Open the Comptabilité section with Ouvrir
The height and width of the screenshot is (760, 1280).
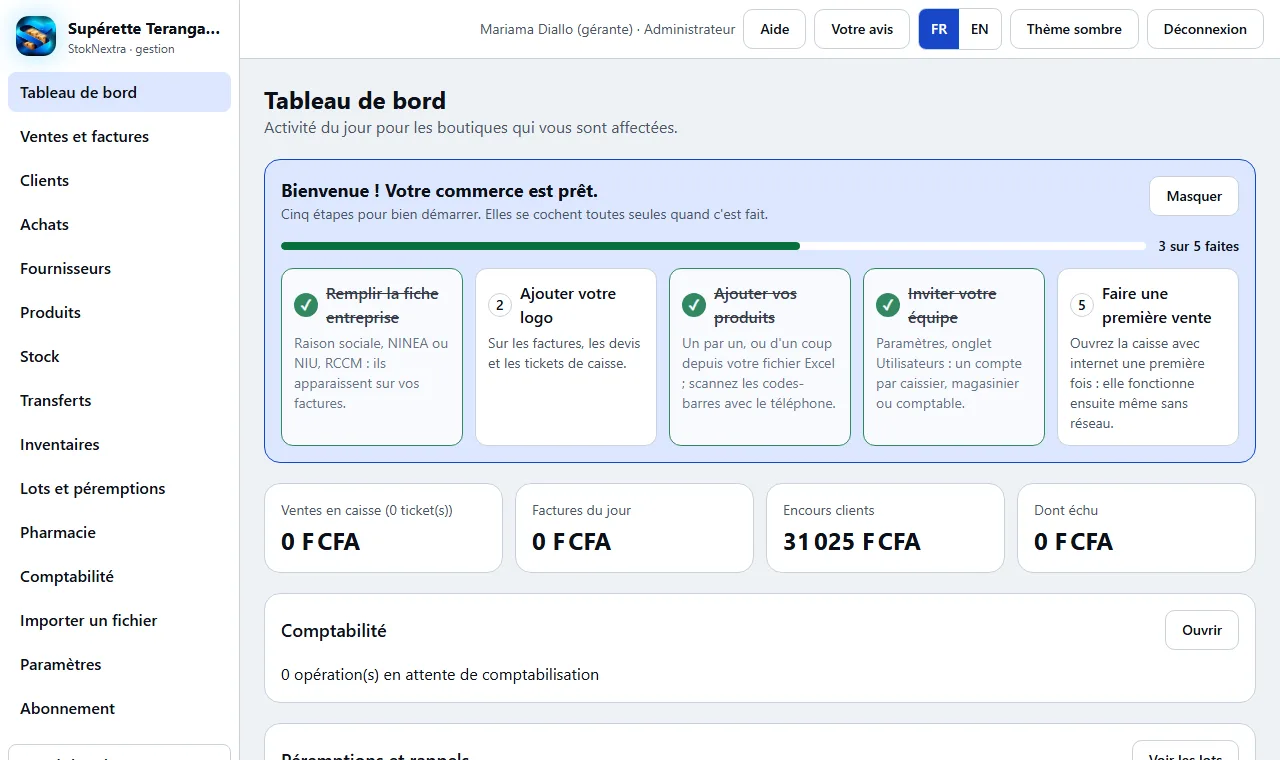pos(1202,630)
